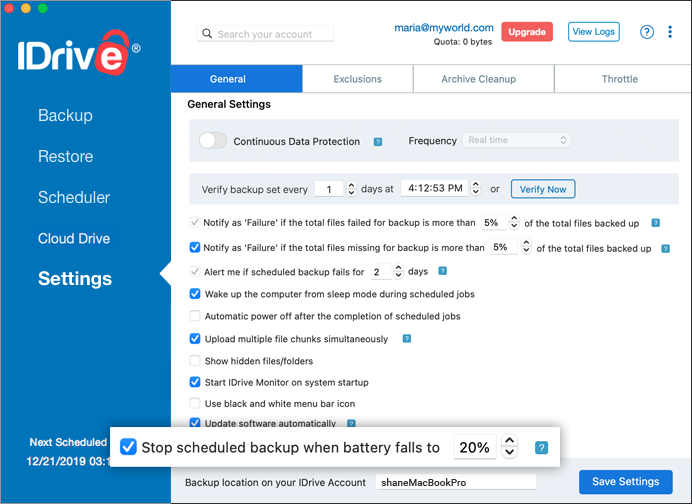Open Cloud Drive in the sidebar
Viewport: 692px width, 504px height.
(x=74, y=238)
